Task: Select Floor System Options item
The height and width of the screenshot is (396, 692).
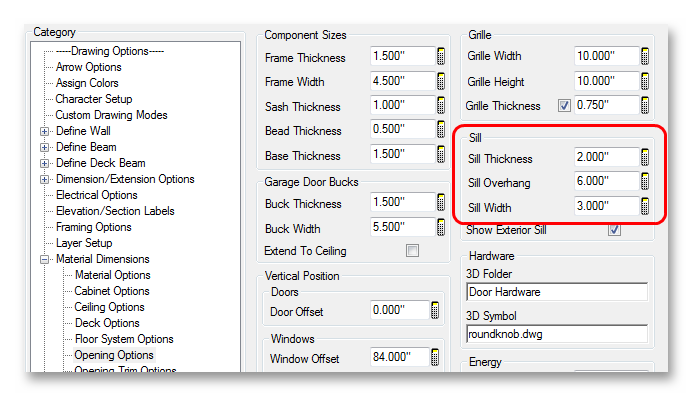Action: (x=124, y=339)
